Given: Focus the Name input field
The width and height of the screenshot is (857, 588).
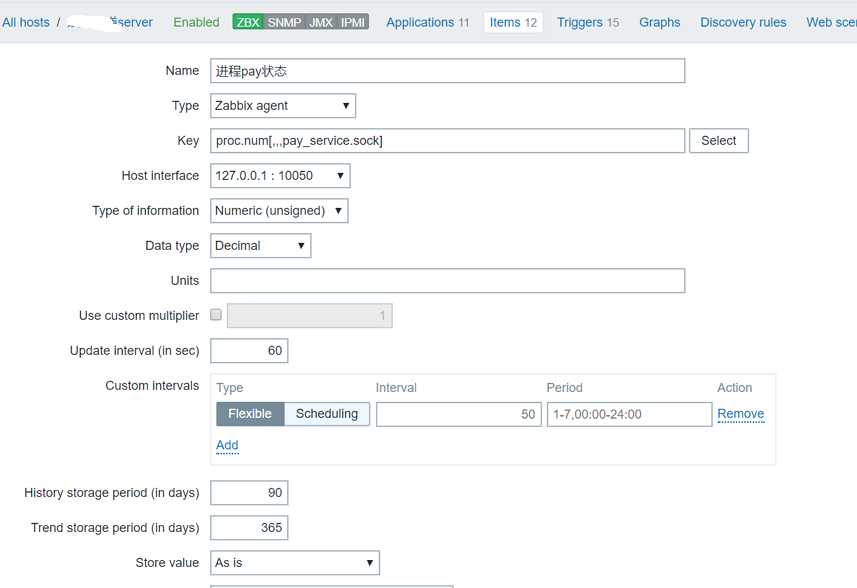Looking at the screenshot, I should (x=447, y=71).
